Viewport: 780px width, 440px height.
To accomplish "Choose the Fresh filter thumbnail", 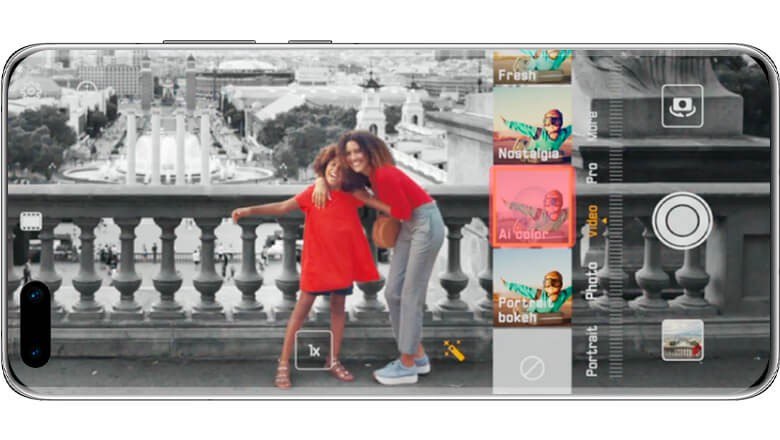I will coord(532,66).
